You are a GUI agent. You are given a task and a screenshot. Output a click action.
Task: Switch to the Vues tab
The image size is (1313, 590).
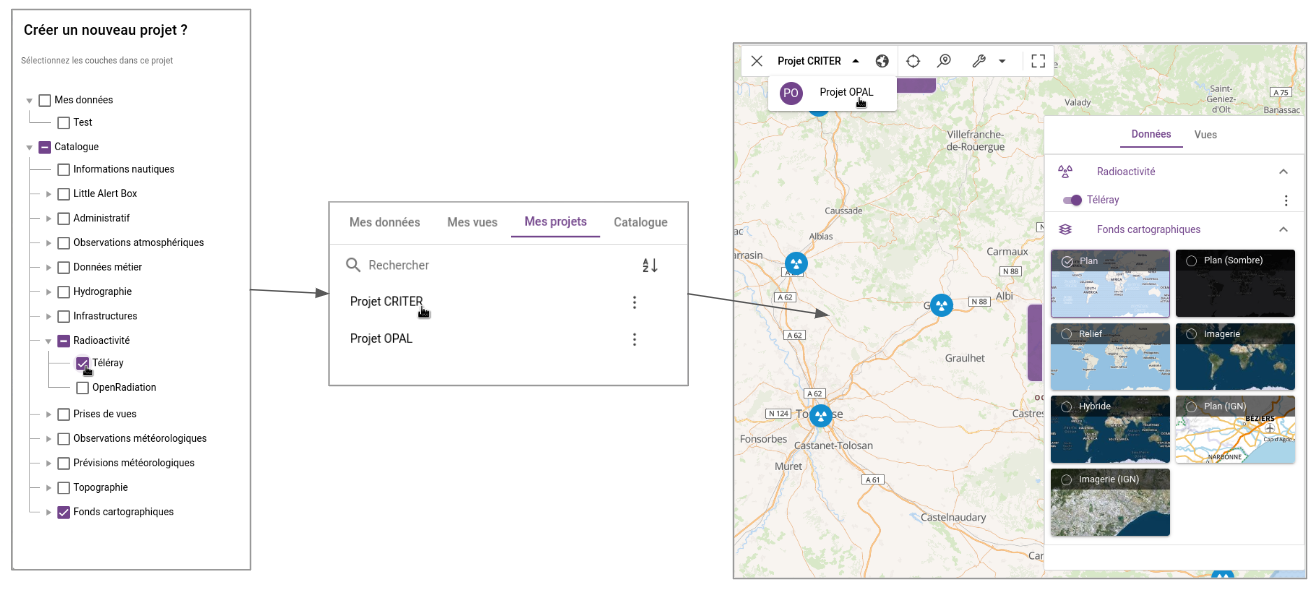pyautogui.click(x=1205, y=134)
